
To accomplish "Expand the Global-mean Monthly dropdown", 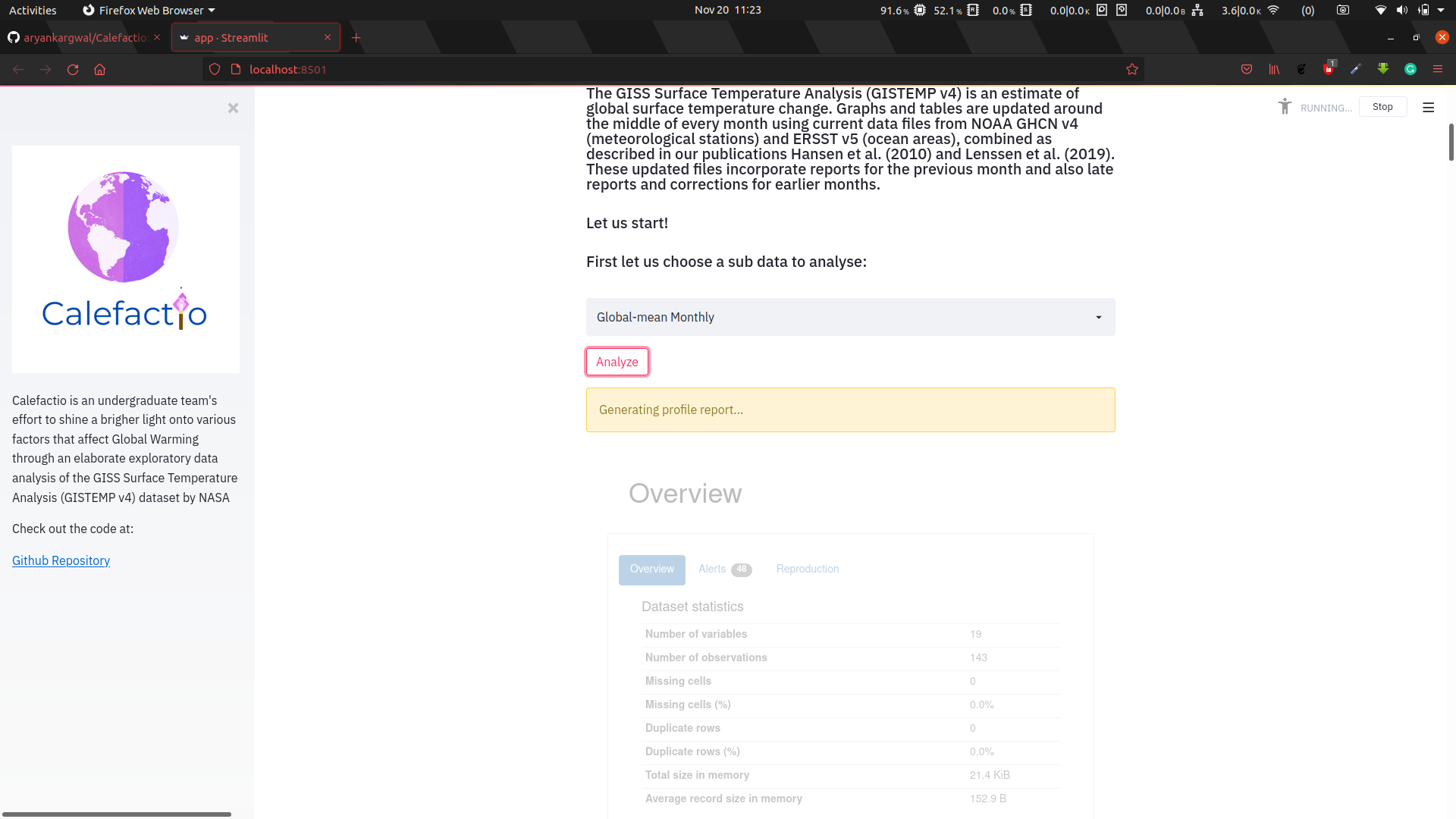I will [x=850, y=317].
